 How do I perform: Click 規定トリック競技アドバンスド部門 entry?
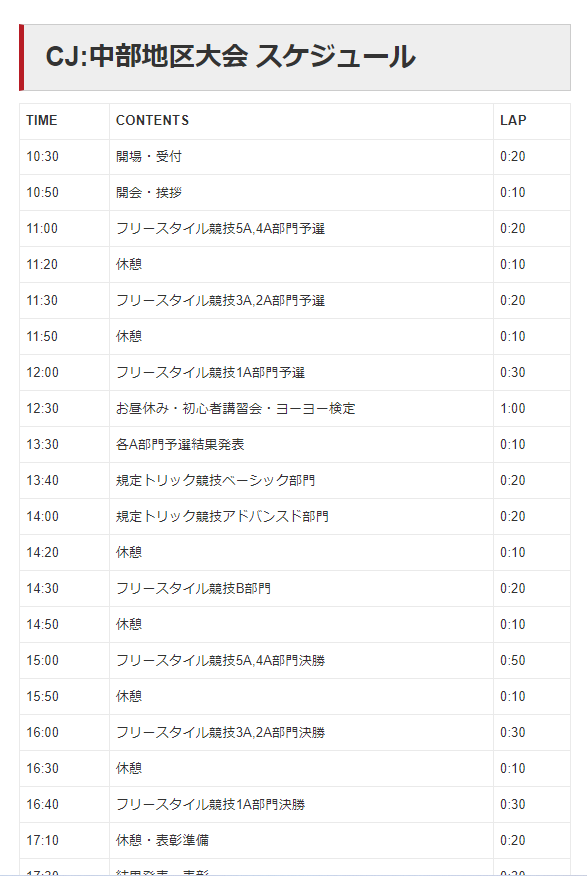[222, 517]
